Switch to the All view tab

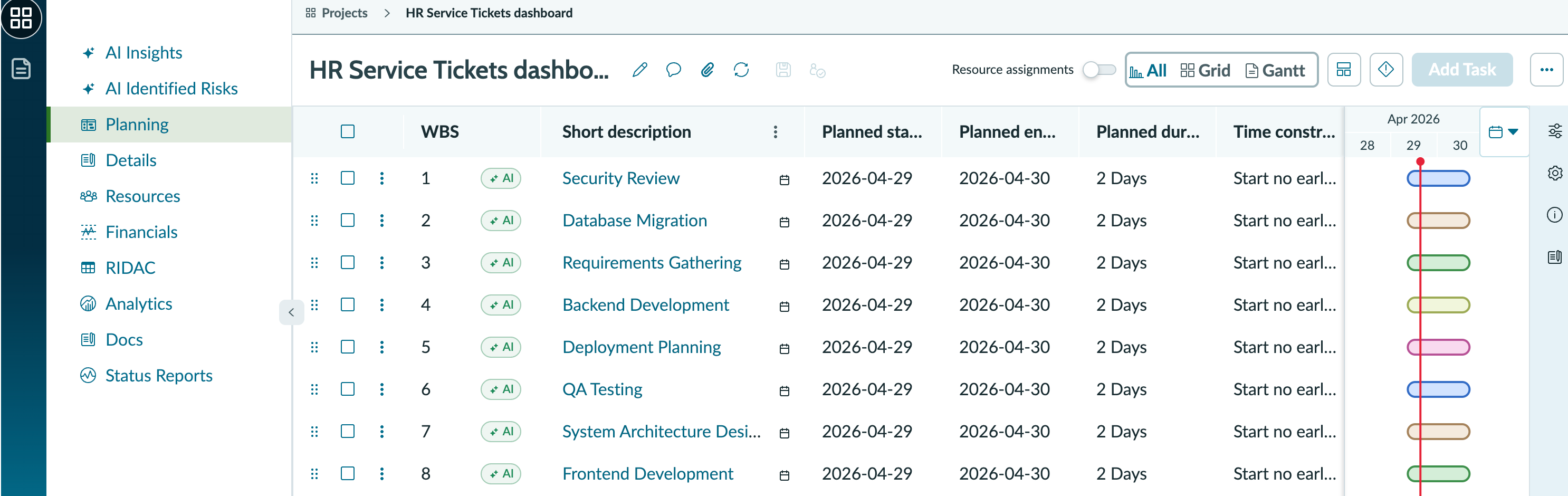(1148, 71)
